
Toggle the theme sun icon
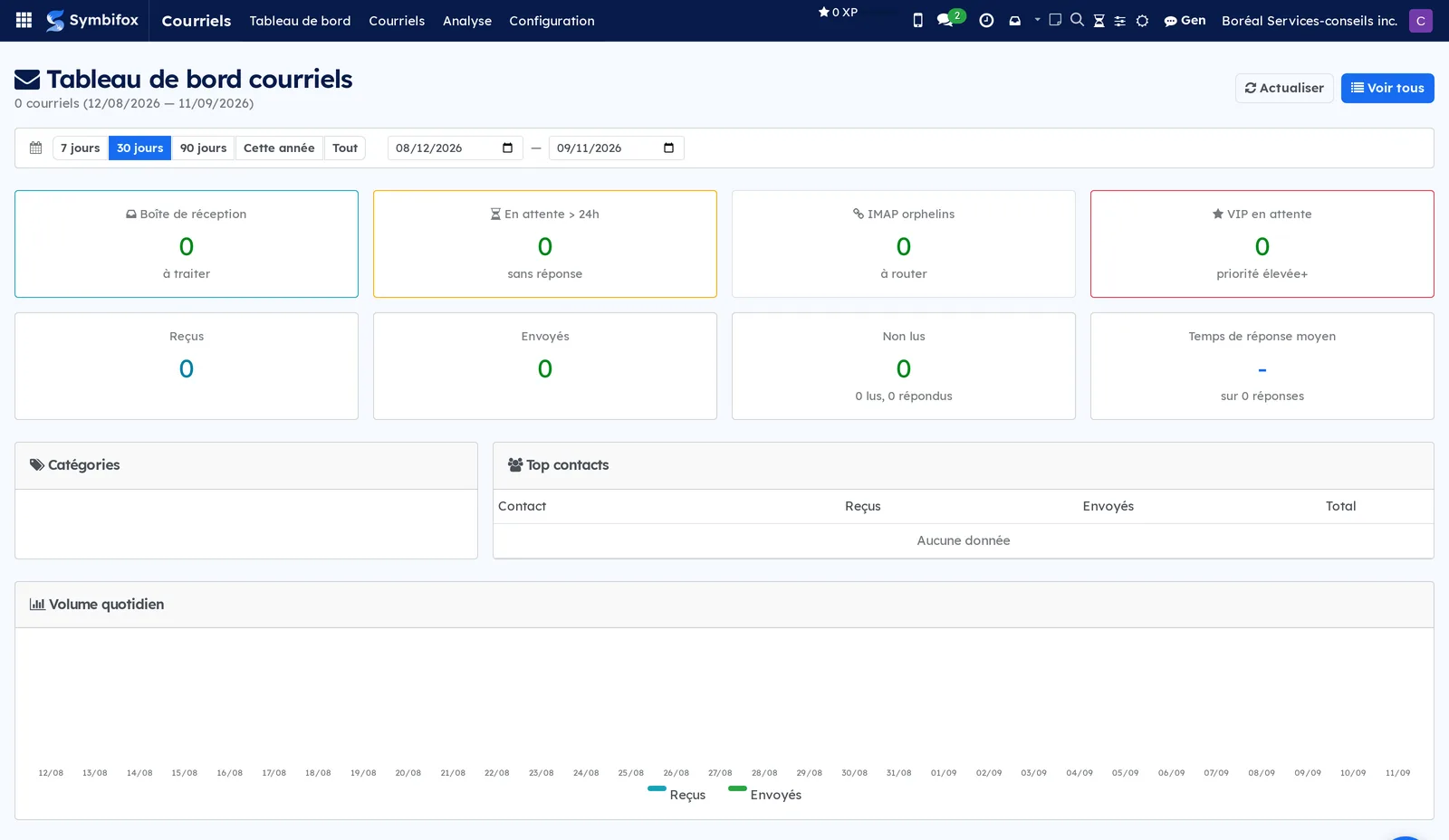(x=1142, y=20)
